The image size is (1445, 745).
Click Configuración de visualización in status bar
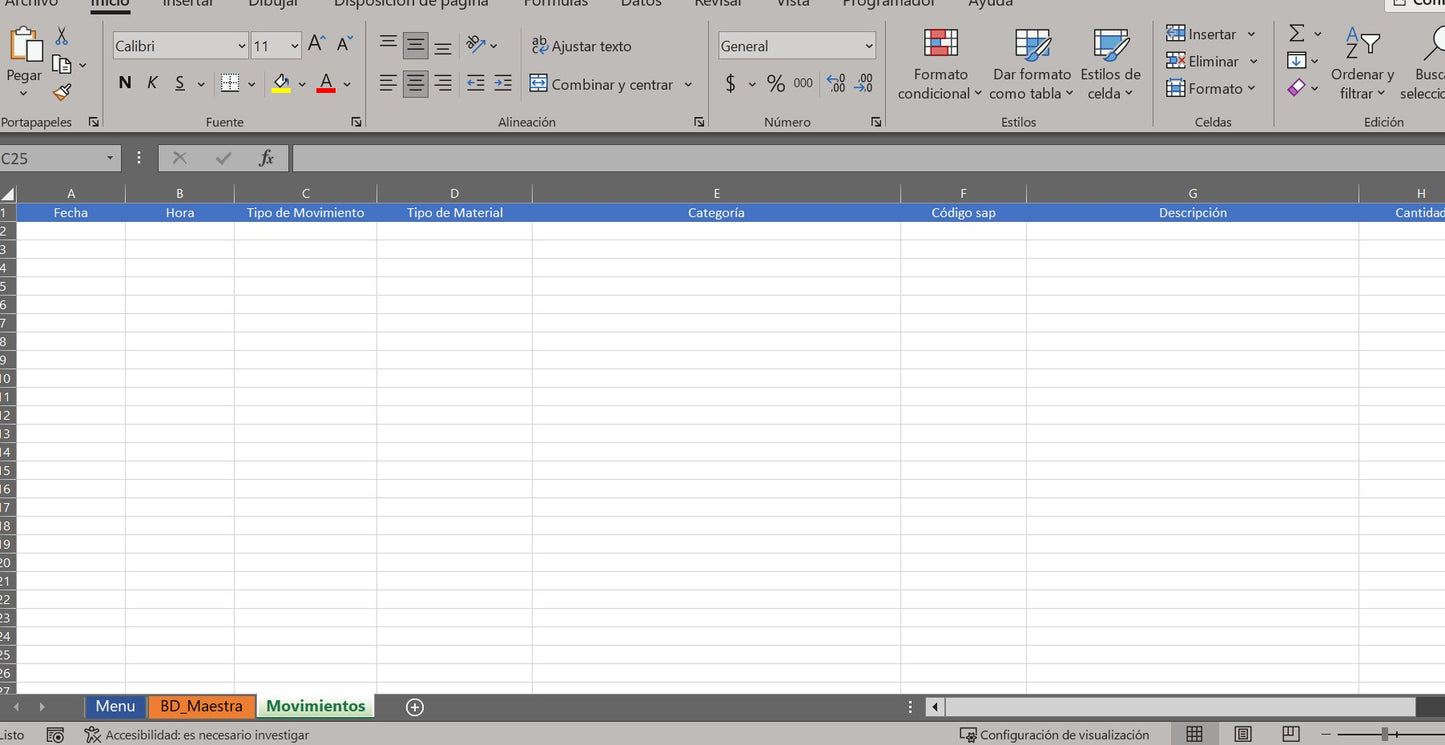pos(1055,735)
